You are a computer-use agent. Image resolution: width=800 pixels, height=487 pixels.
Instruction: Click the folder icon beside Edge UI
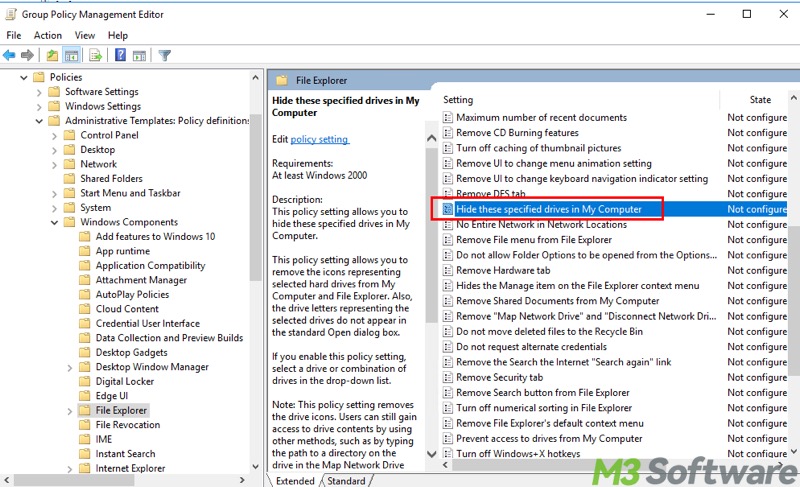85,396
